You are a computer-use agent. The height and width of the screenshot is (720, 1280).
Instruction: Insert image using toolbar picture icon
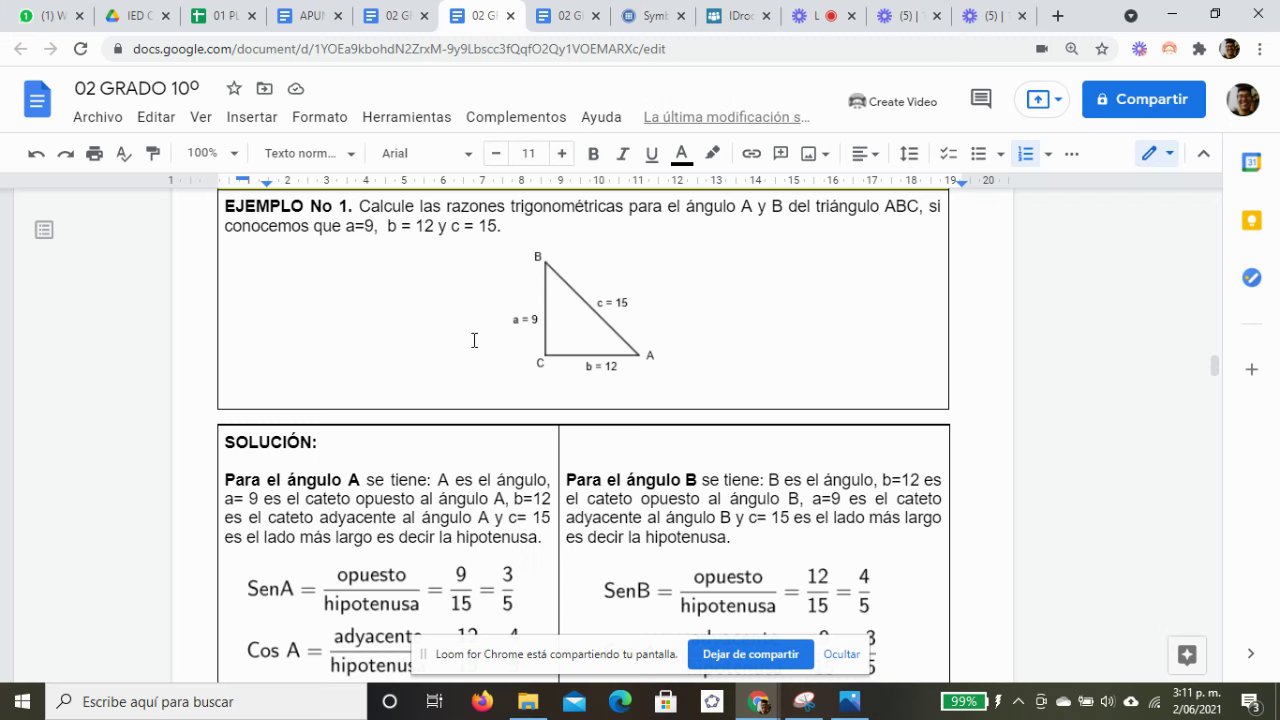click(809, 153)
